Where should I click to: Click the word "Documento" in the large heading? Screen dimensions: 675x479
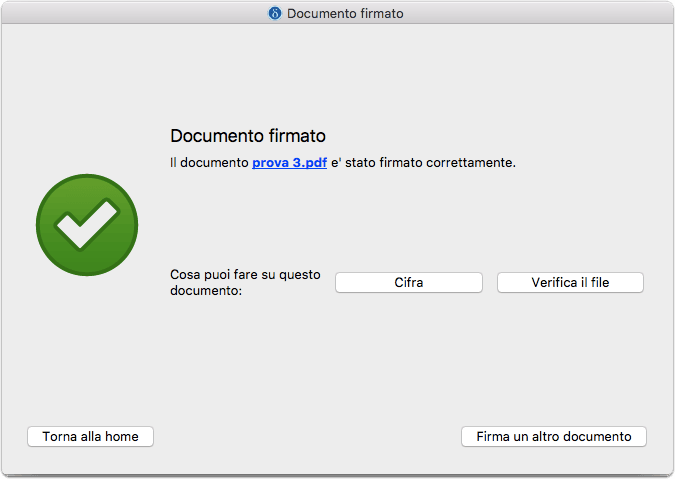217,136
